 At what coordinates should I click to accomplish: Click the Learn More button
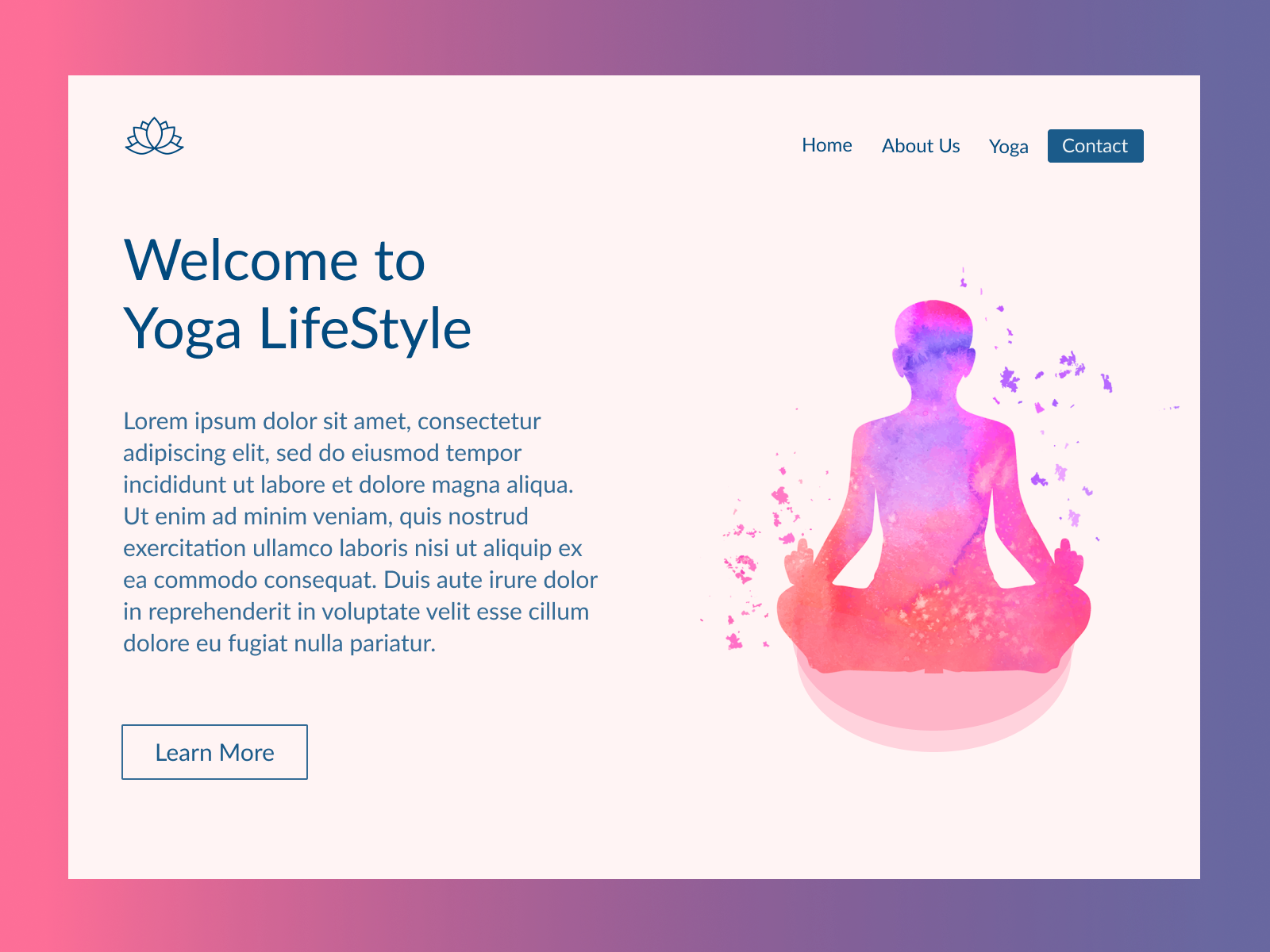tap(214, 752)
